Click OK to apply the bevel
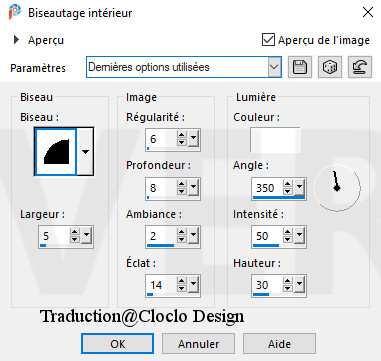Viewport: 381px width, 361px height. click(118, 344)
